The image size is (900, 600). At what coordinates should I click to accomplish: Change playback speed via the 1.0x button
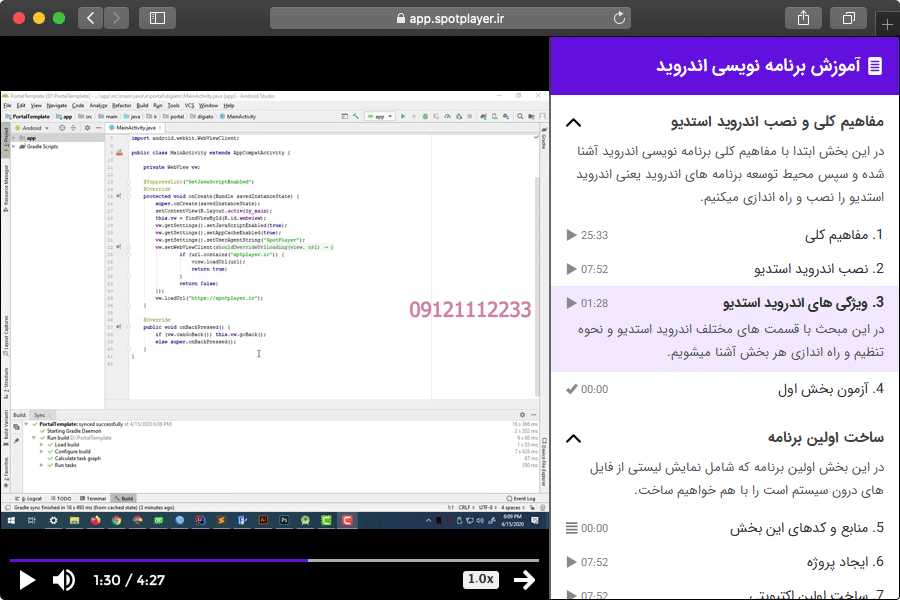coord(481,580)
